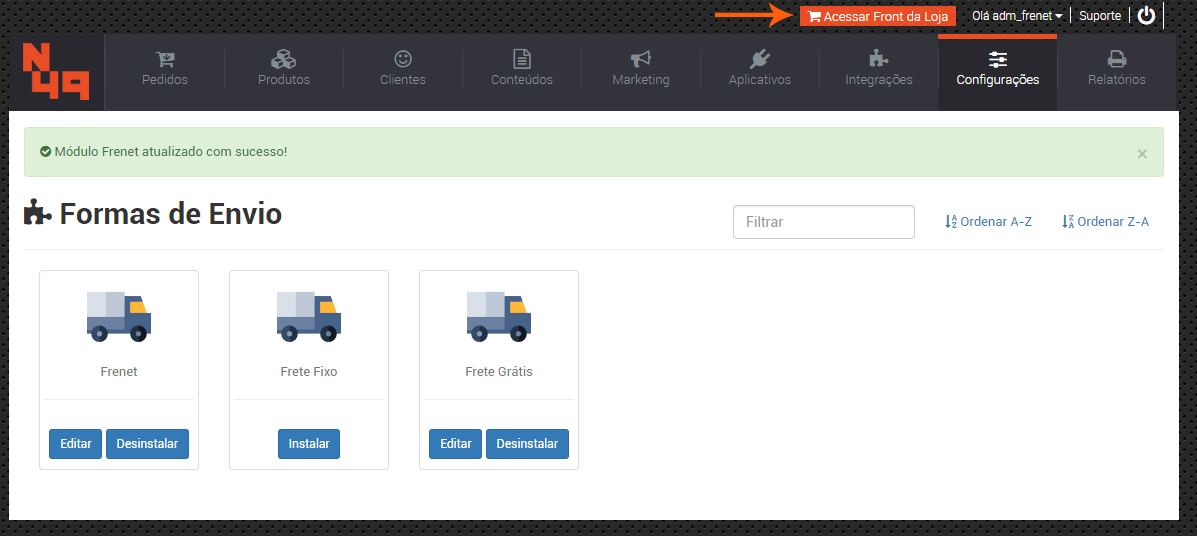Image resolution: width=1197 pixels, height=536 pixels.
Task: Click the Filtrar input field
Action: pos(823,222)
